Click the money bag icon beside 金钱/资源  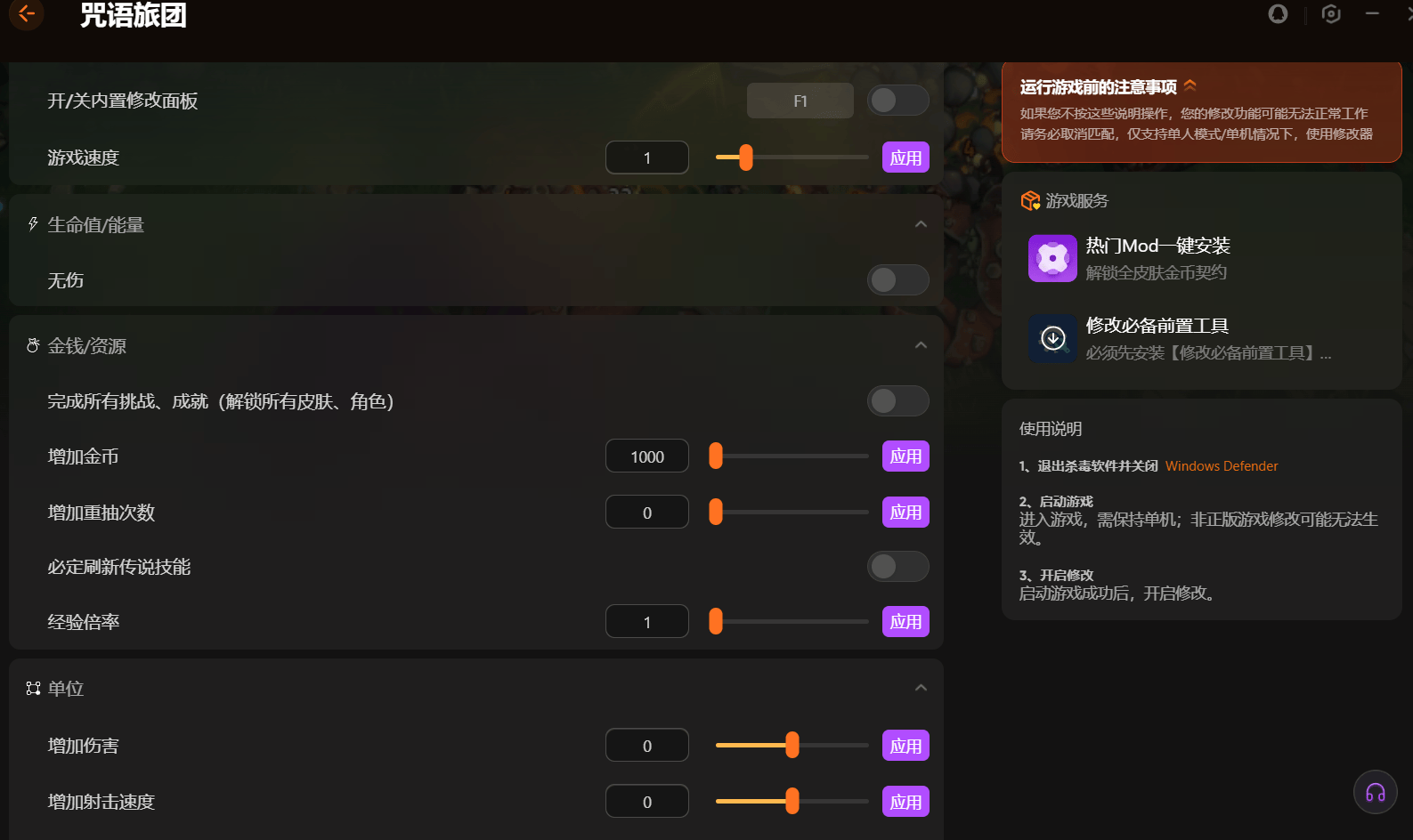pyautogui.click(x=33, y=345)
